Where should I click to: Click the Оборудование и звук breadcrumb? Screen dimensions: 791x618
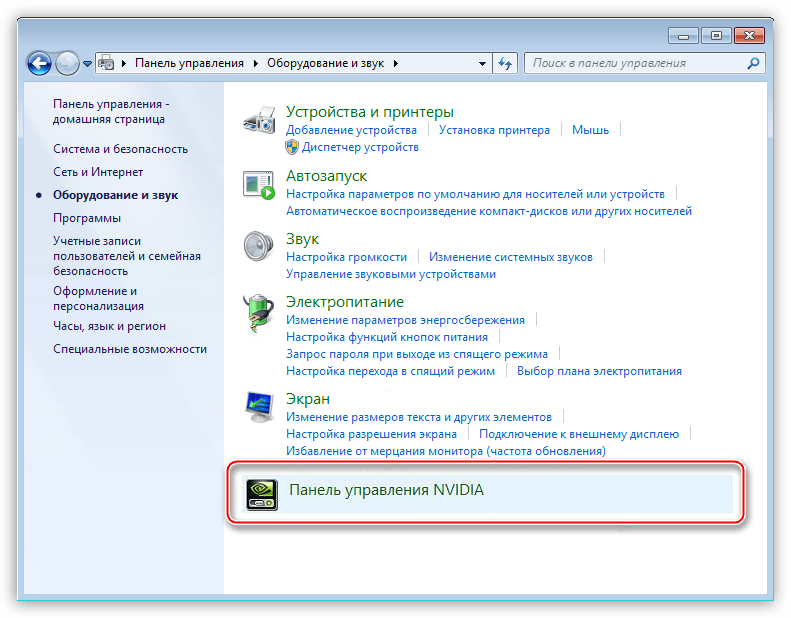pos(325,63)
